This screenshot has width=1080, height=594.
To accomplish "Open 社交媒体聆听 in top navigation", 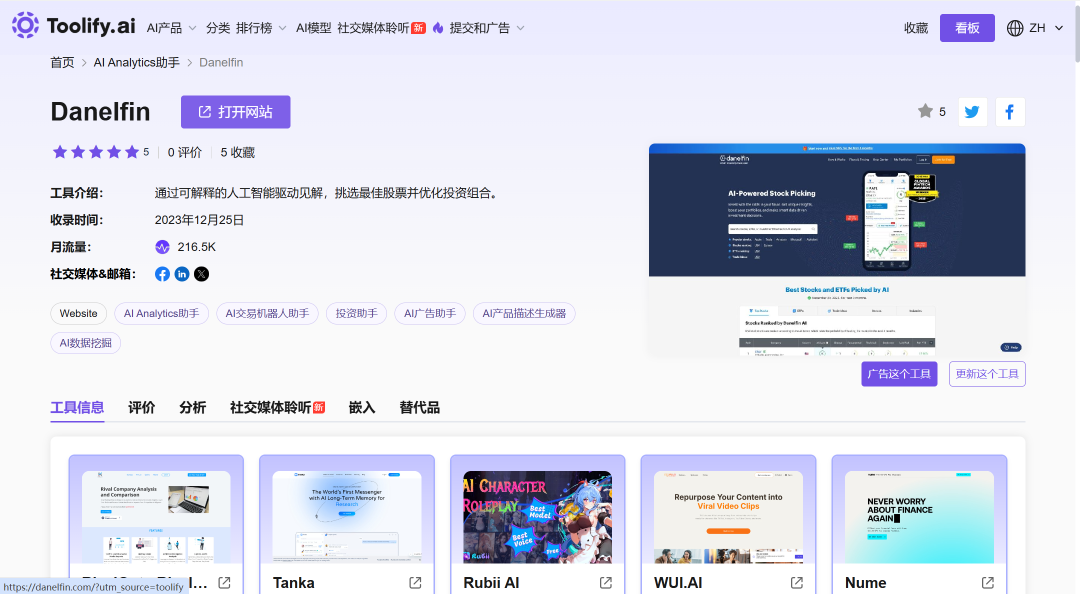I will pos(381,28).
